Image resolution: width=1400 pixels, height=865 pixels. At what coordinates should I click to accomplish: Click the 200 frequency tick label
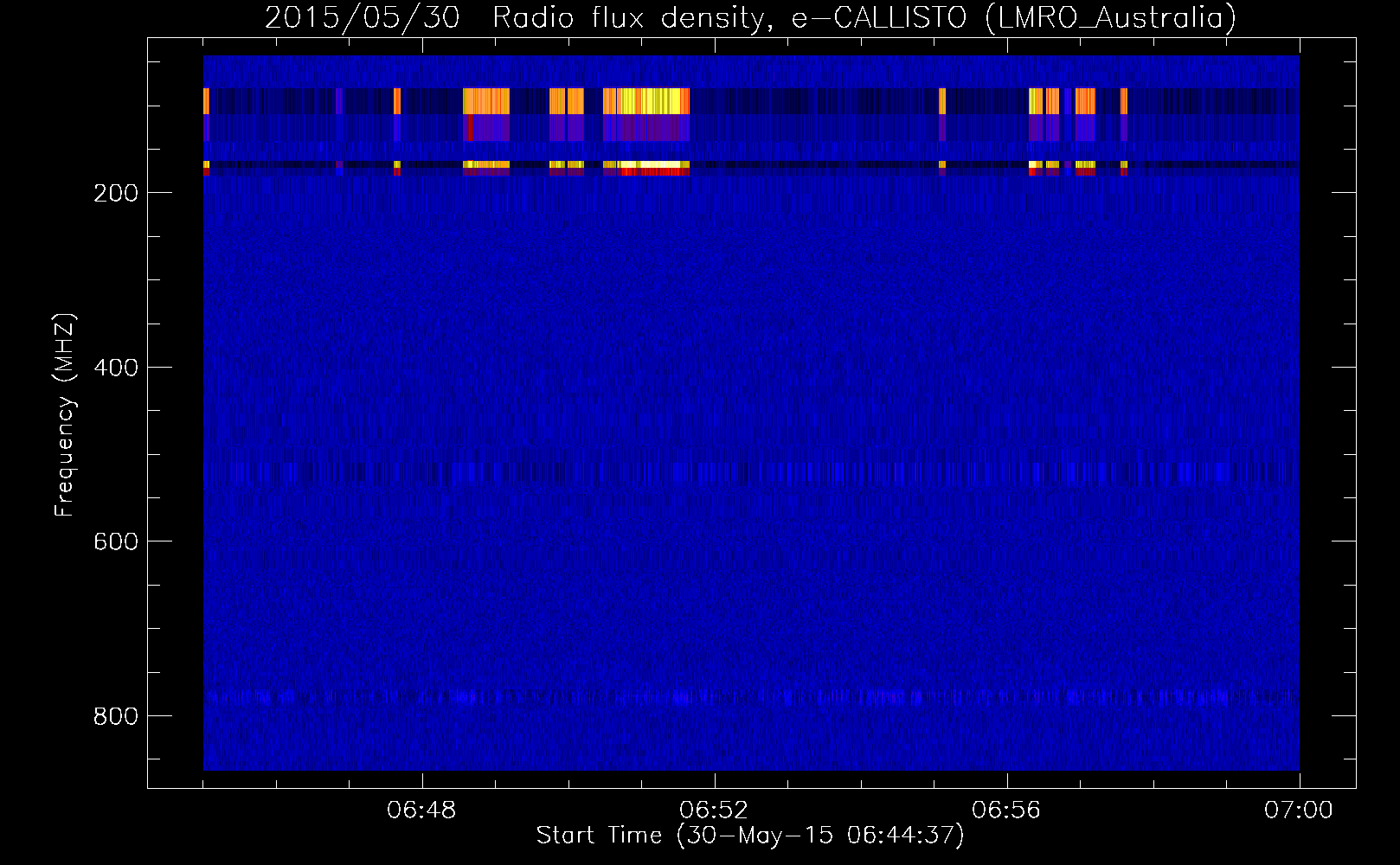pos(116,193)
